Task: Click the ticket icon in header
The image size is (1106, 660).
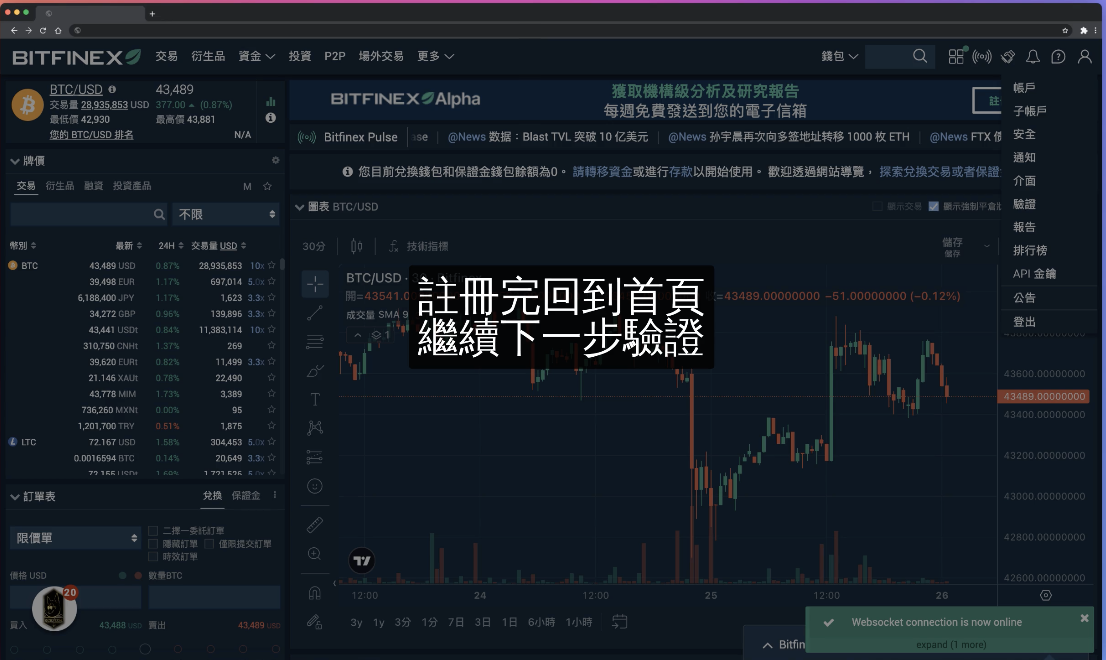Action: (x=1008, y=56)
